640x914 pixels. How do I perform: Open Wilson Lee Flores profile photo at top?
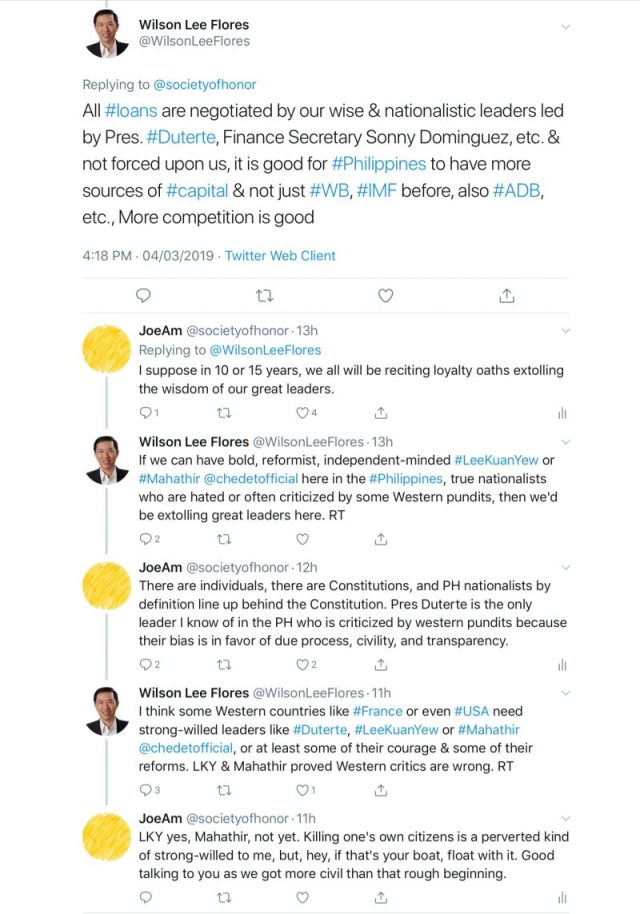click(x=108, y=33)
